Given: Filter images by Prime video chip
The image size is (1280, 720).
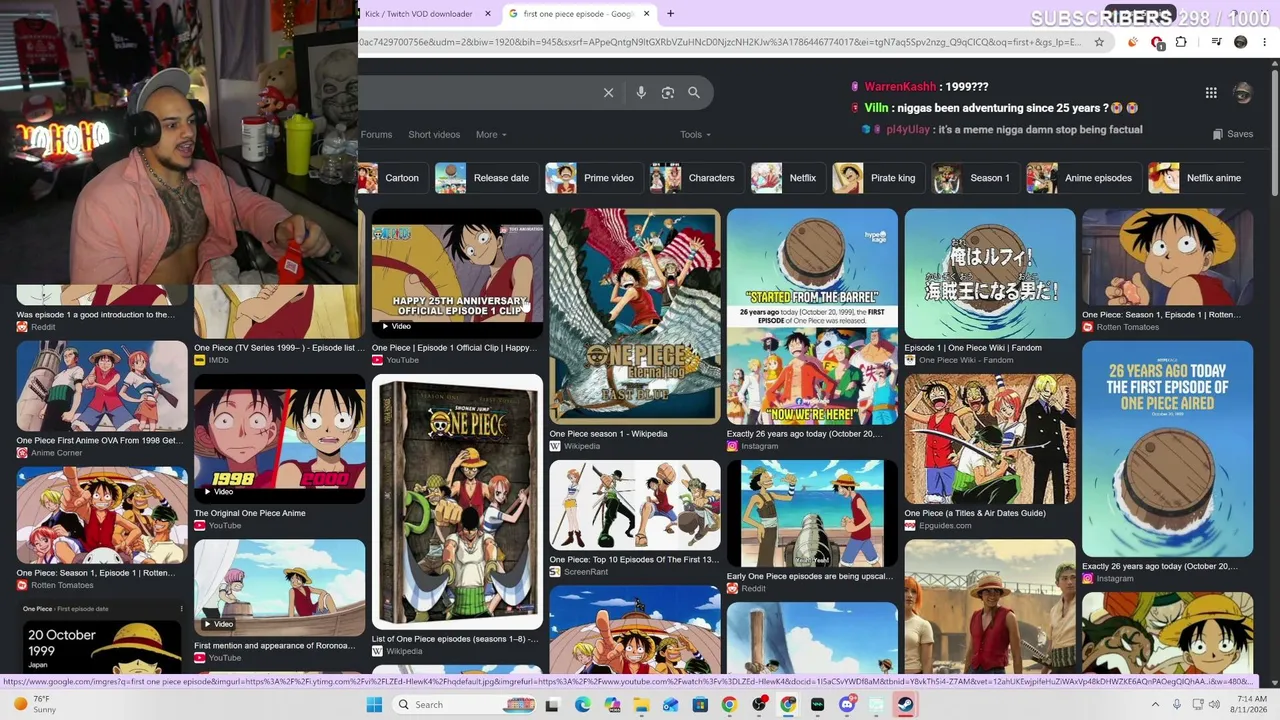Looking at the screenshot, I should point(592,178).
